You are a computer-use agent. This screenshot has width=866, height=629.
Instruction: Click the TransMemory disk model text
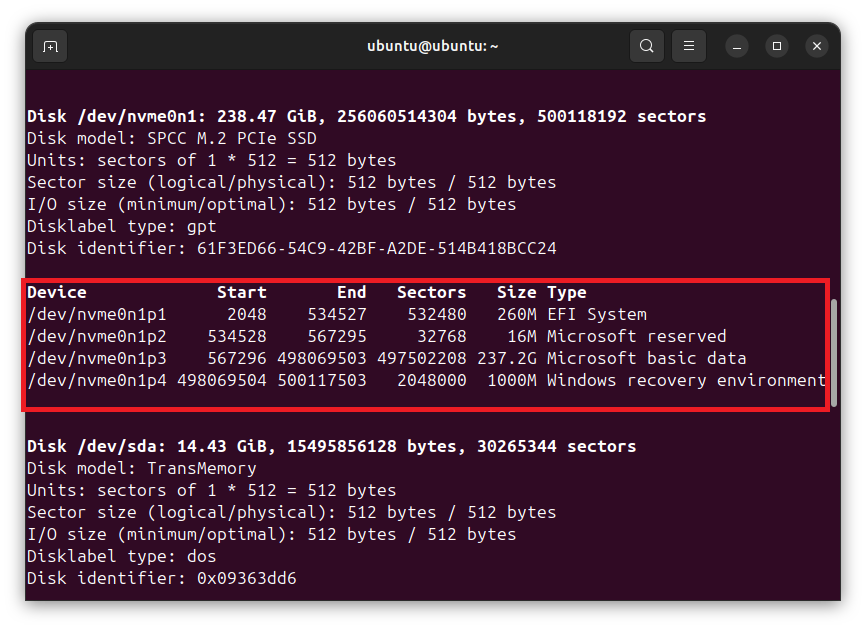pos(202,469)
